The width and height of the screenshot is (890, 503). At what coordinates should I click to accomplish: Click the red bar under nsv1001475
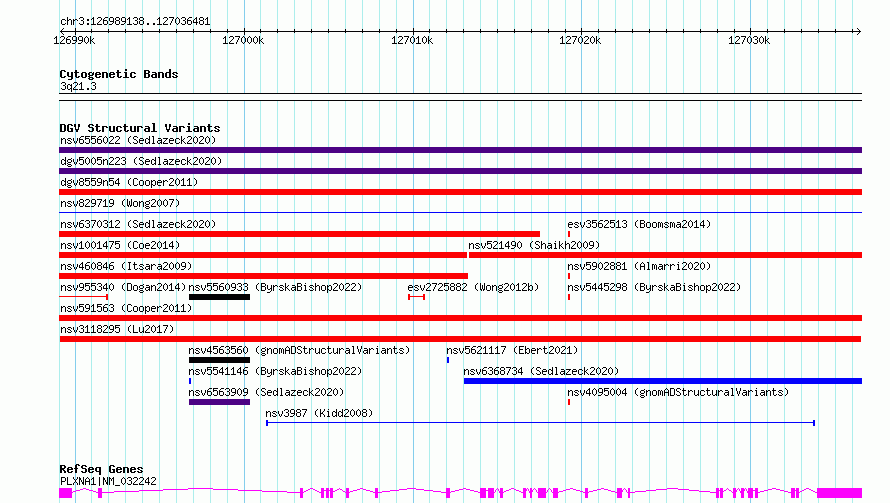(x=263, y=255)
